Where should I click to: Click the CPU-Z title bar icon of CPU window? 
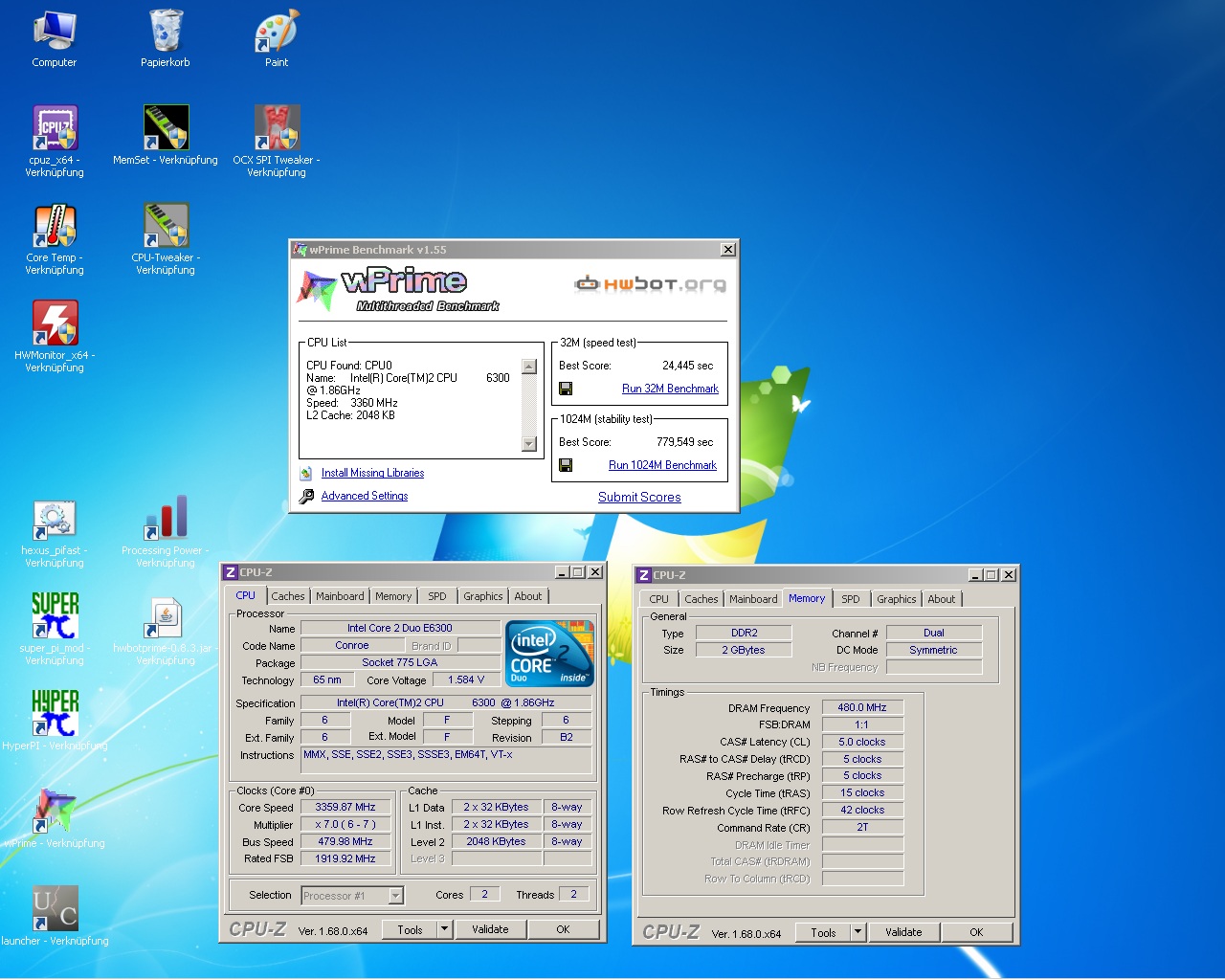(x=230, y=572)
